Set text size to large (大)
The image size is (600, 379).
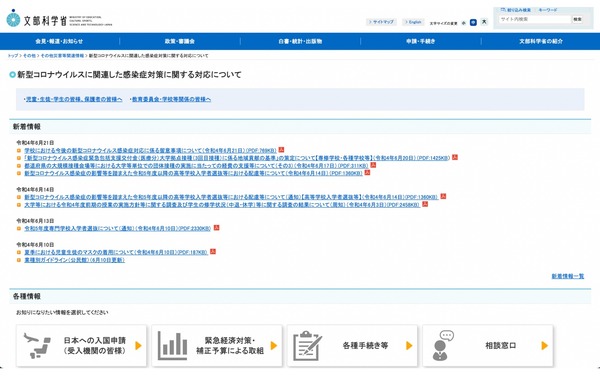click(484, 22)
